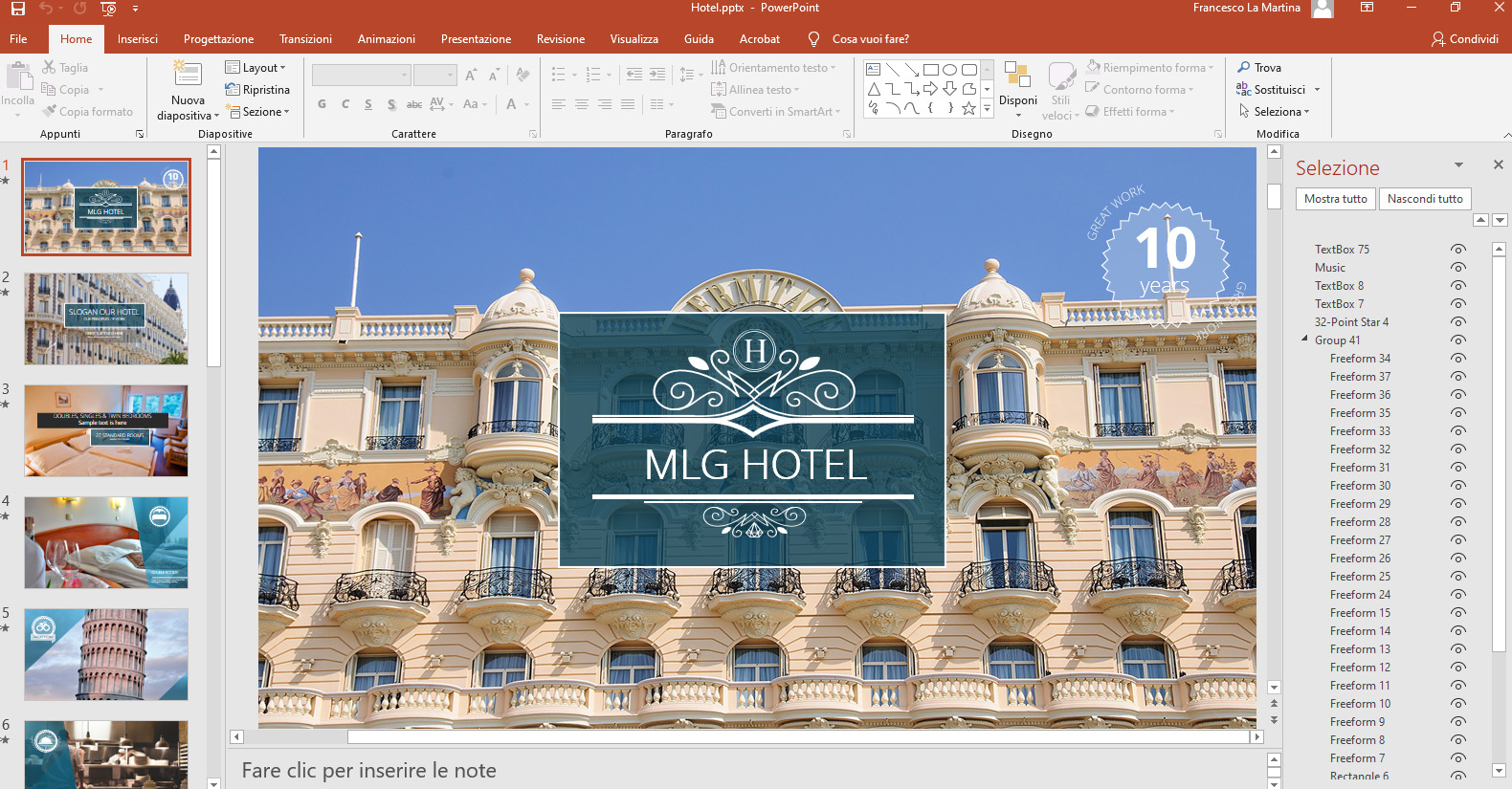Switch to the Animazioni tab

click(387, 39)
